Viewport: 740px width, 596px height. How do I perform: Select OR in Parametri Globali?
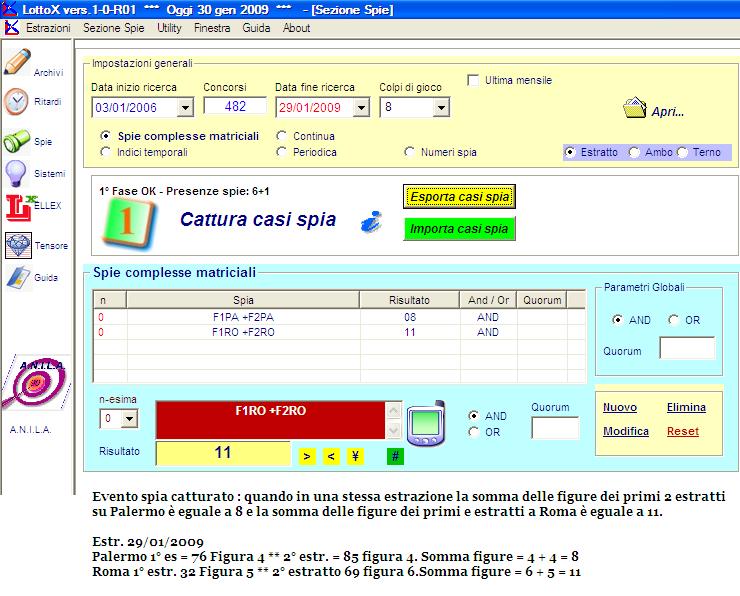(673, 320)
